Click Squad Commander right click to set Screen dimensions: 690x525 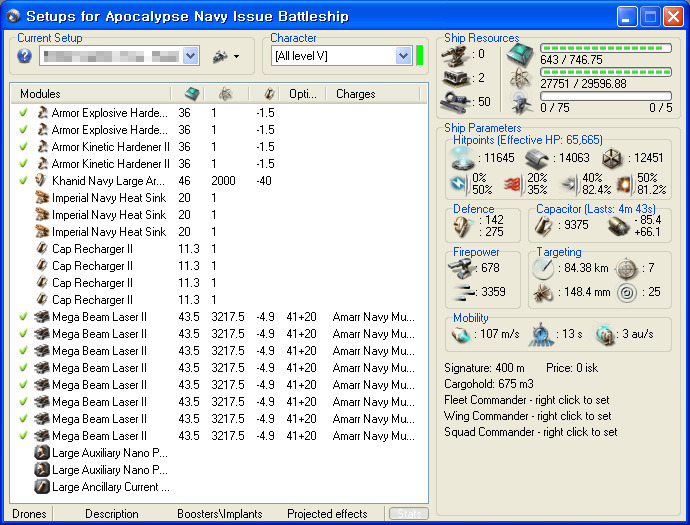531,432
